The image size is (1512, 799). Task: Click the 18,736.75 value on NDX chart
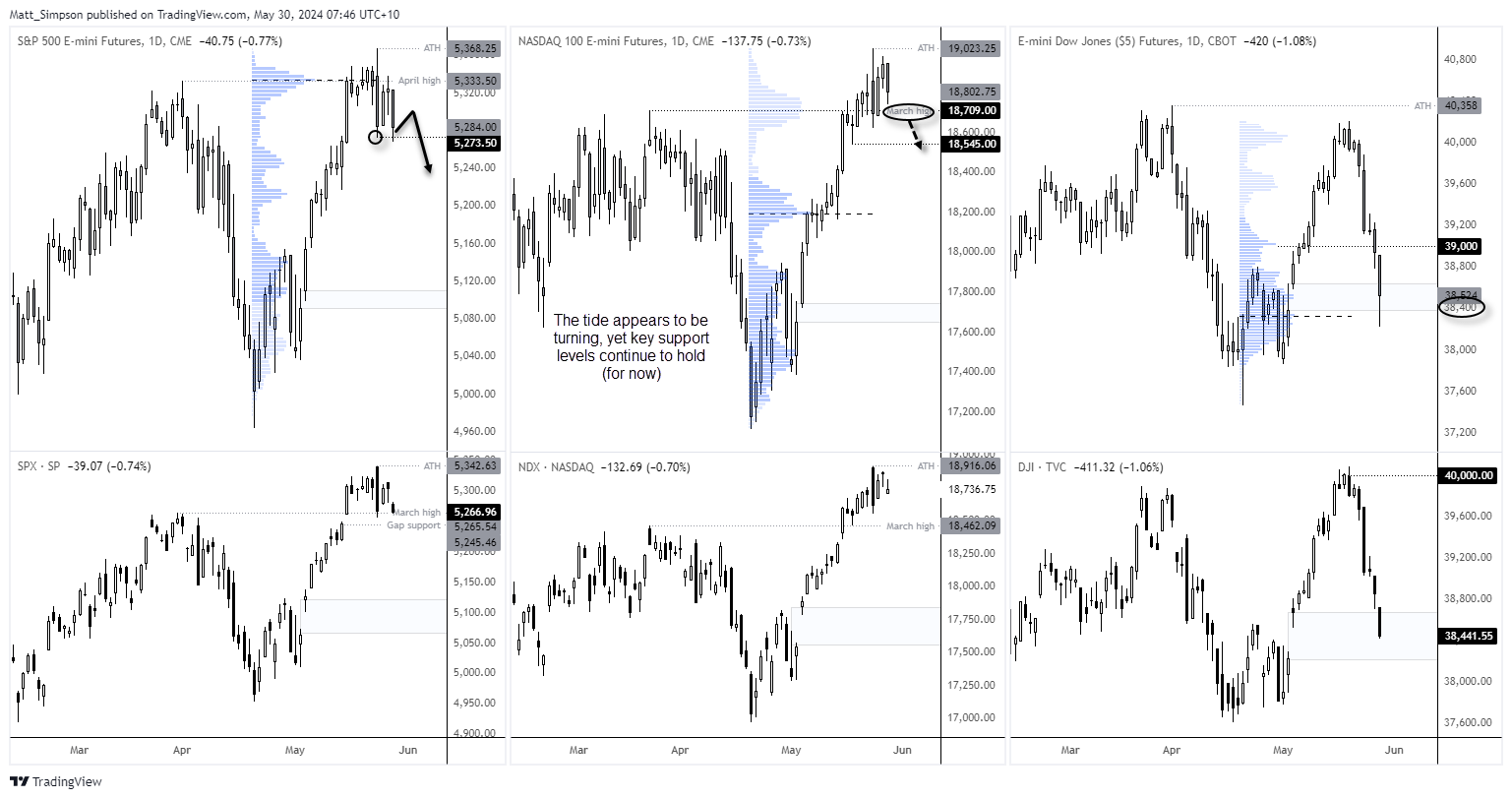point(972,489)
